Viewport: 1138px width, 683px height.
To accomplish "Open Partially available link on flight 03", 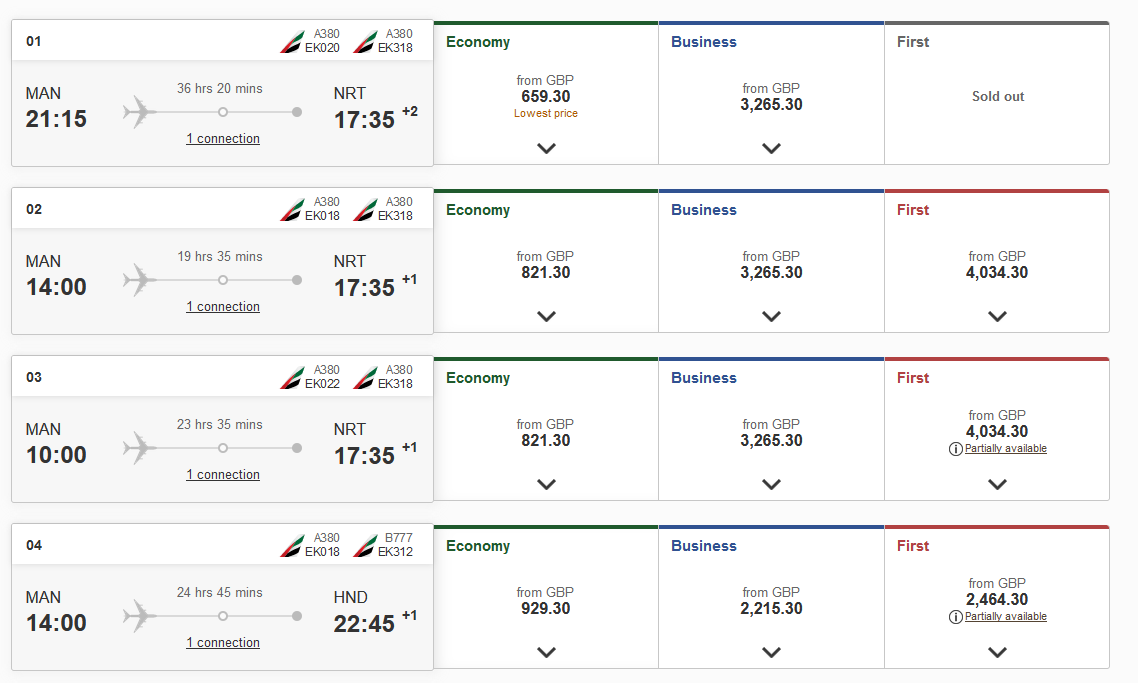I will [x=1006, y=449].
